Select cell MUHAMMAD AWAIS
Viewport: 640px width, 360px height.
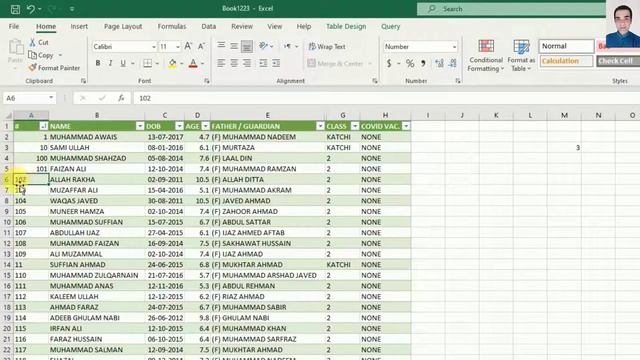[97, 137]
